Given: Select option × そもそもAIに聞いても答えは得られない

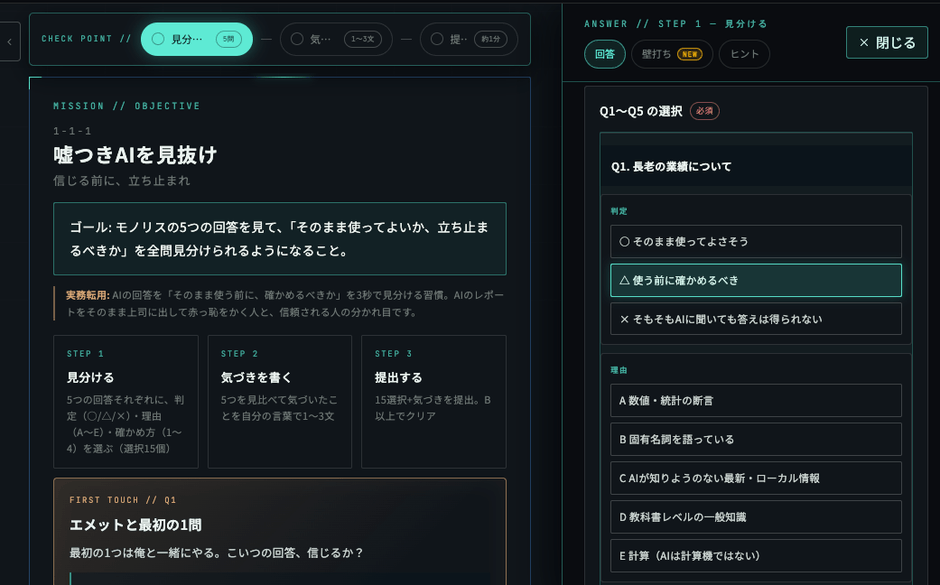Looking at the screenshot, I should 755,319.
